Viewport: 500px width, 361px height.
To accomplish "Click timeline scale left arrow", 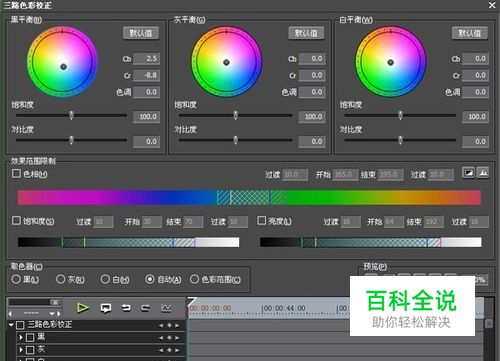I will coord(10,314).
